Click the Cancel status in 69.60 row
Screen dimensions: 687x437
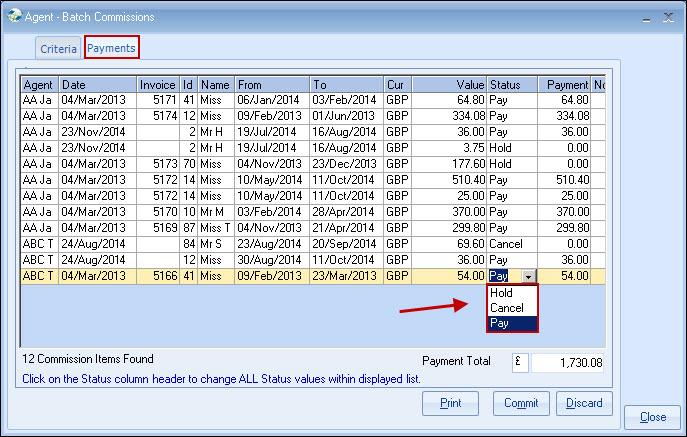[512, 244]
